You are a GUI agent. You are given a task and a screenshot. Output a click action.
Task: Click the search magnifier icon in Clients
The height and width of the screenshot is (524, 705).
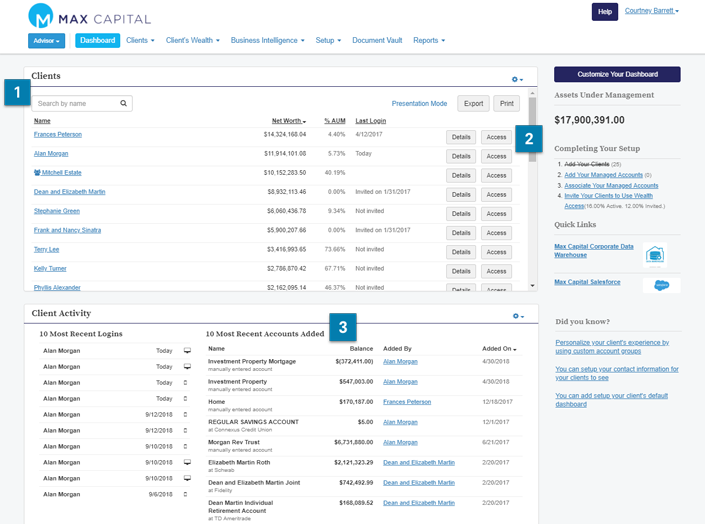[124, 103]
